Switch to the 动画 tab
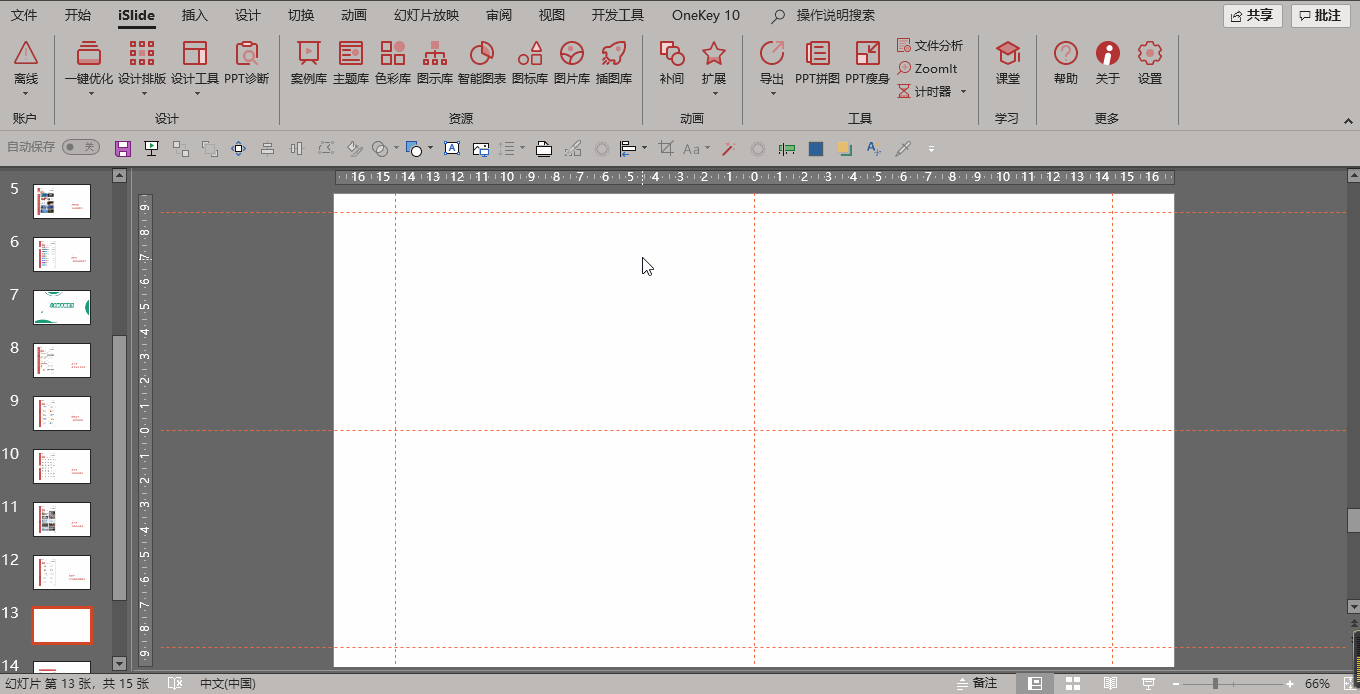The image size is (1360, 694). (354, 15)
